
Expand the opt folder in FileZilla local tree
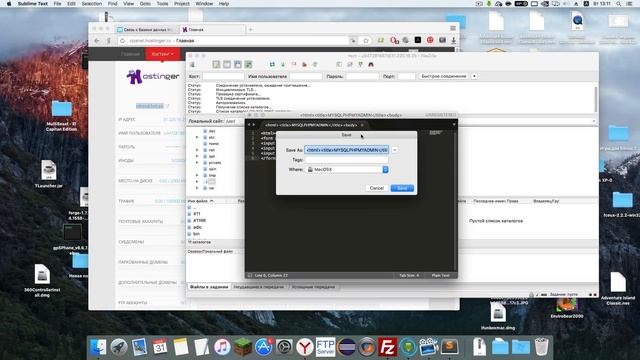pyautogui.click(x=197, y=156)
